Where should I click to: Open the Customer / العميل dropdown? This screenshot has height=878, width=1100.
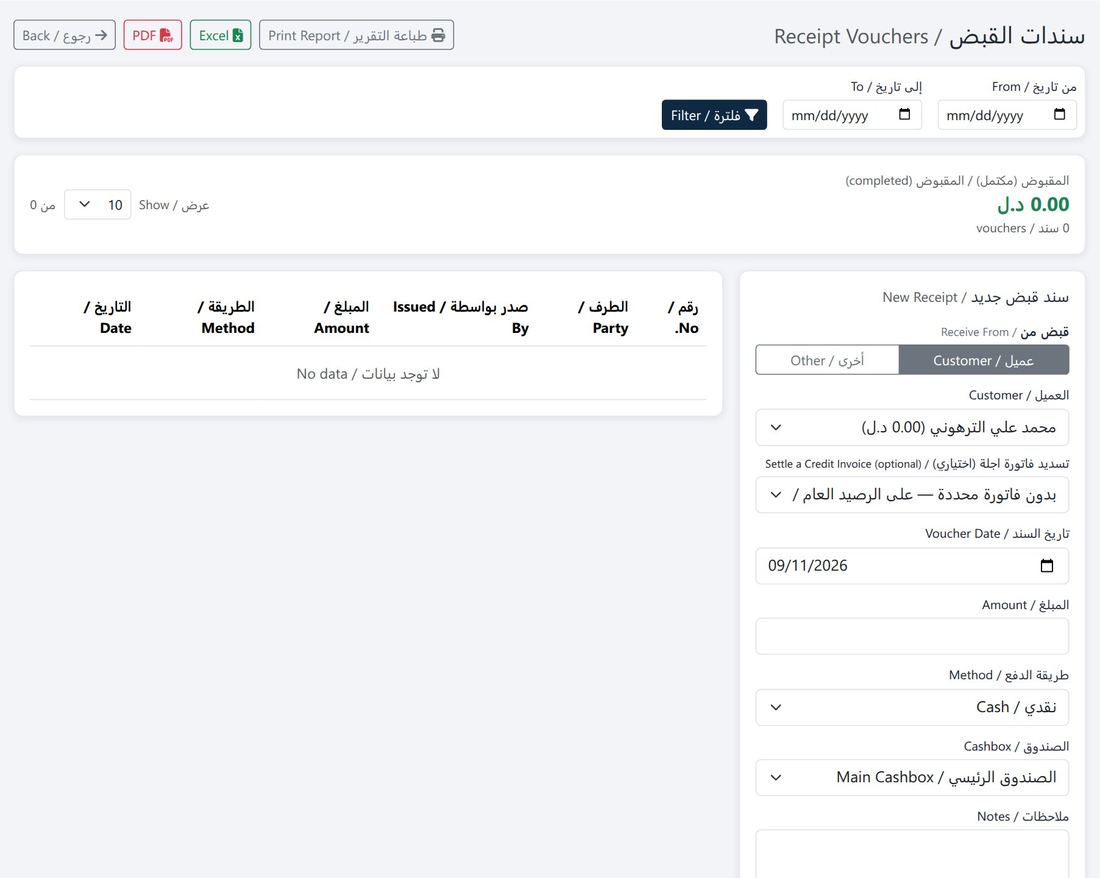[912, 427]
